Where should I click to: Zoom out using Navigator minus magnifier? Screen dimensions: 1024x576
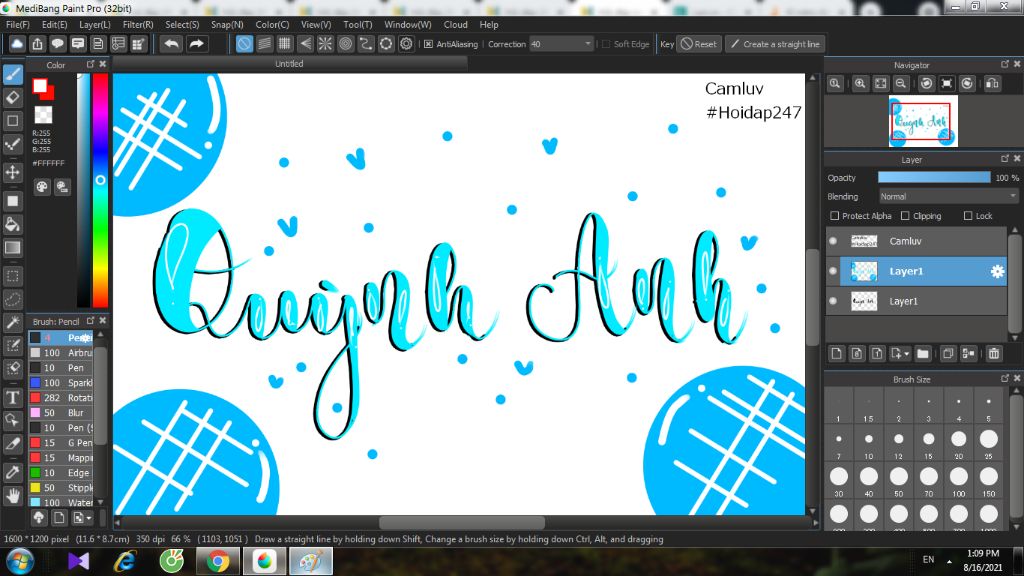[x=901, y=84]
